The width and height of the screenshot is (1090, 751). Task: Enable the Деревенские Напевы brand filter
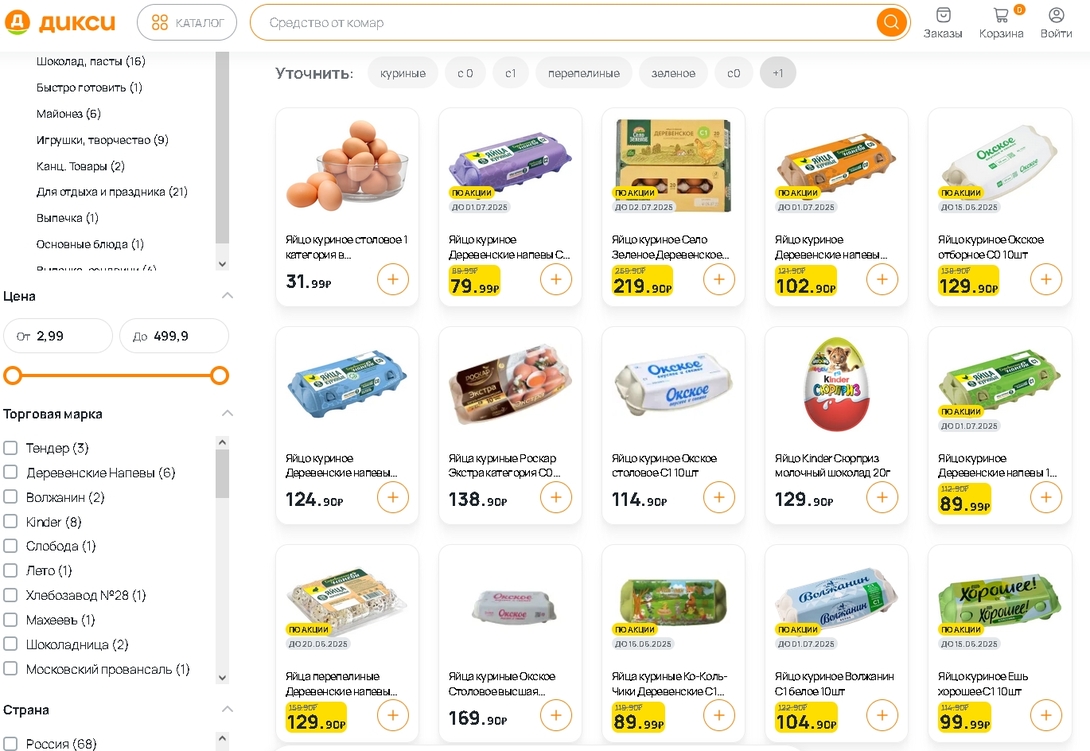11,472
